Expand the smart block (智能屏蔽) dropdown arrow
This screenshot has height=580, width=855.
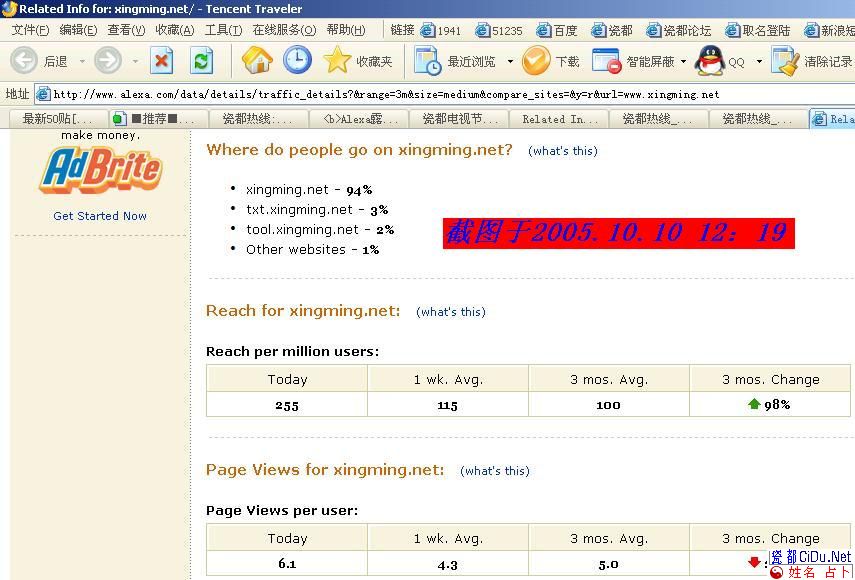pyautogui.click(x=684, y=62)
